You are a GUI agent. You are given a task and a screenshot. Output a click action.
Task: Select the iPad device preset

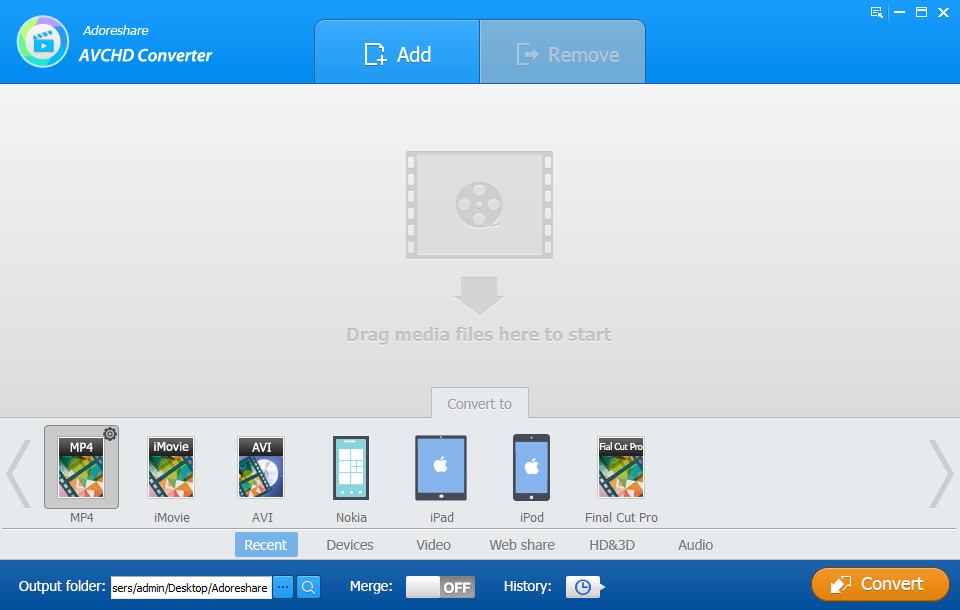click(441, 467)
